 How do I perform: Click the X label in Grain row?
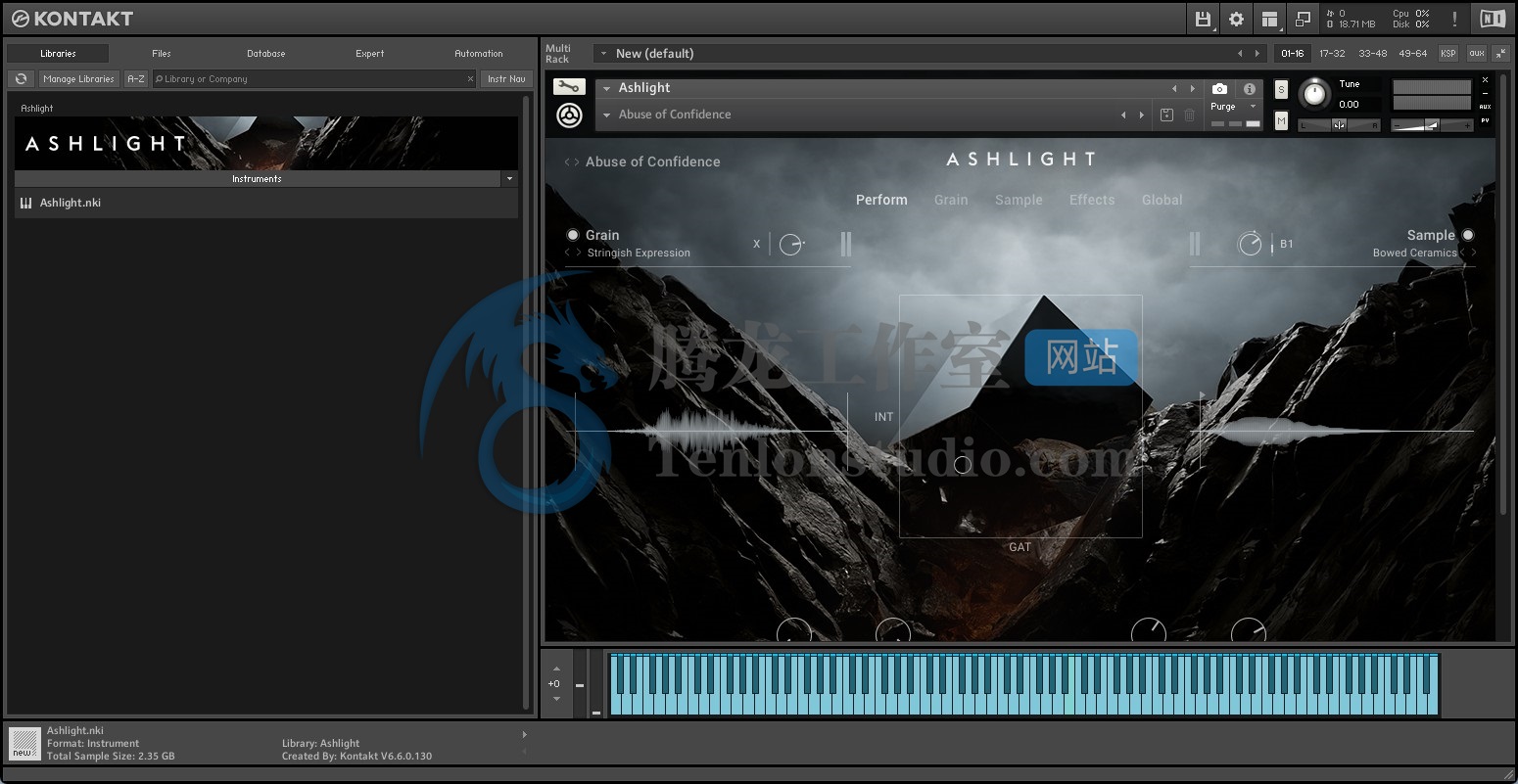756,244
